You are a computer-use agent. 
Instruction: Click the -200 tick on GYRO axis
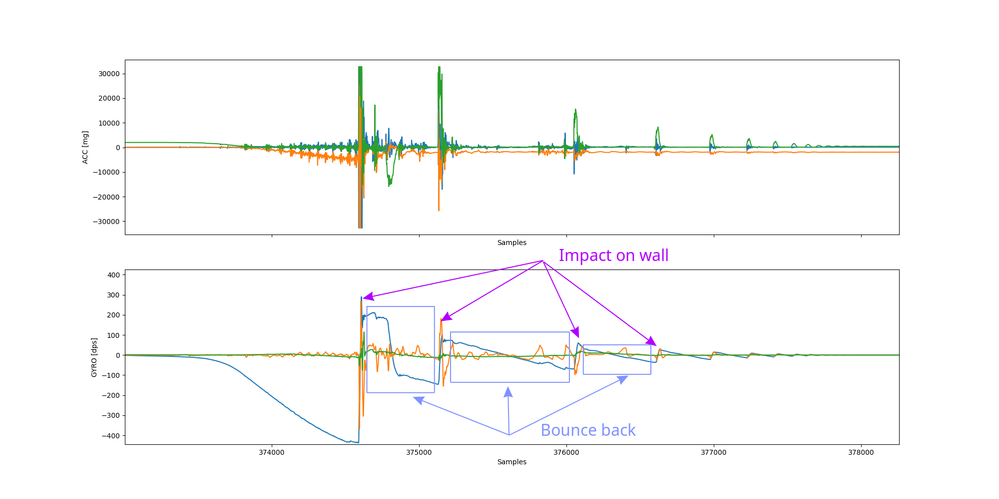(112, 396)
